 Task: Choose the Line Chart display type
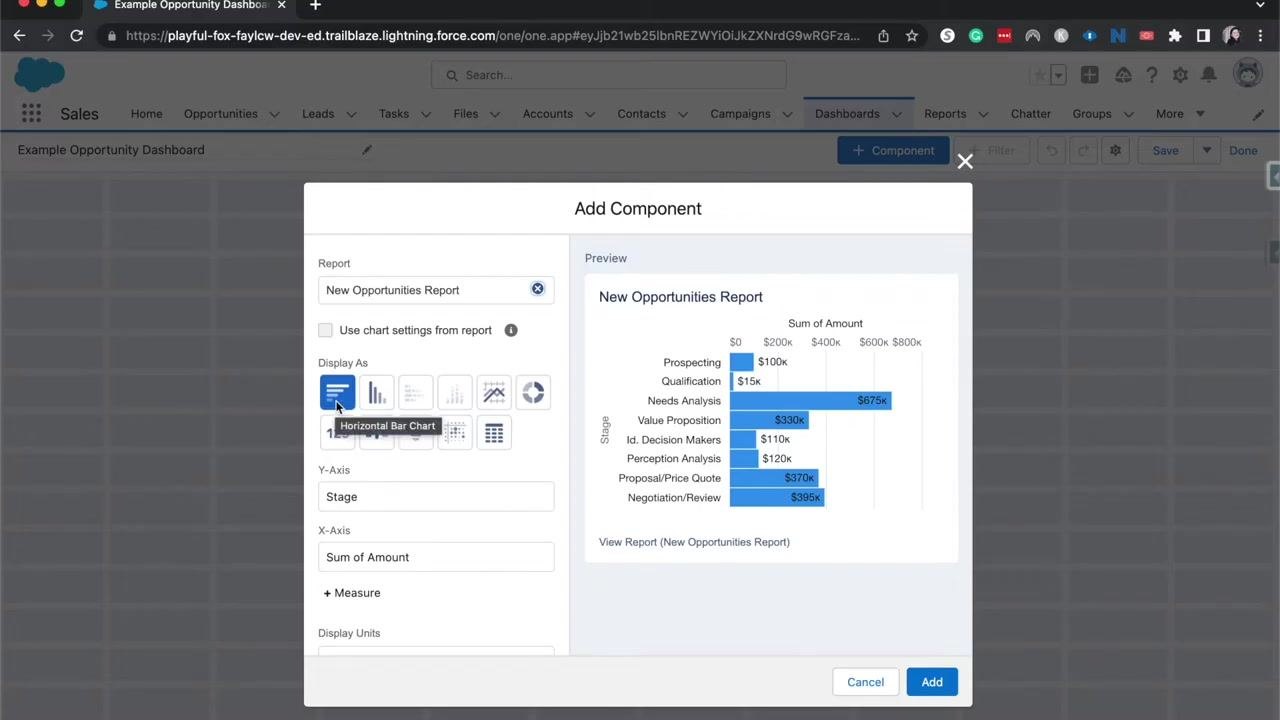(x=494, y=393)
